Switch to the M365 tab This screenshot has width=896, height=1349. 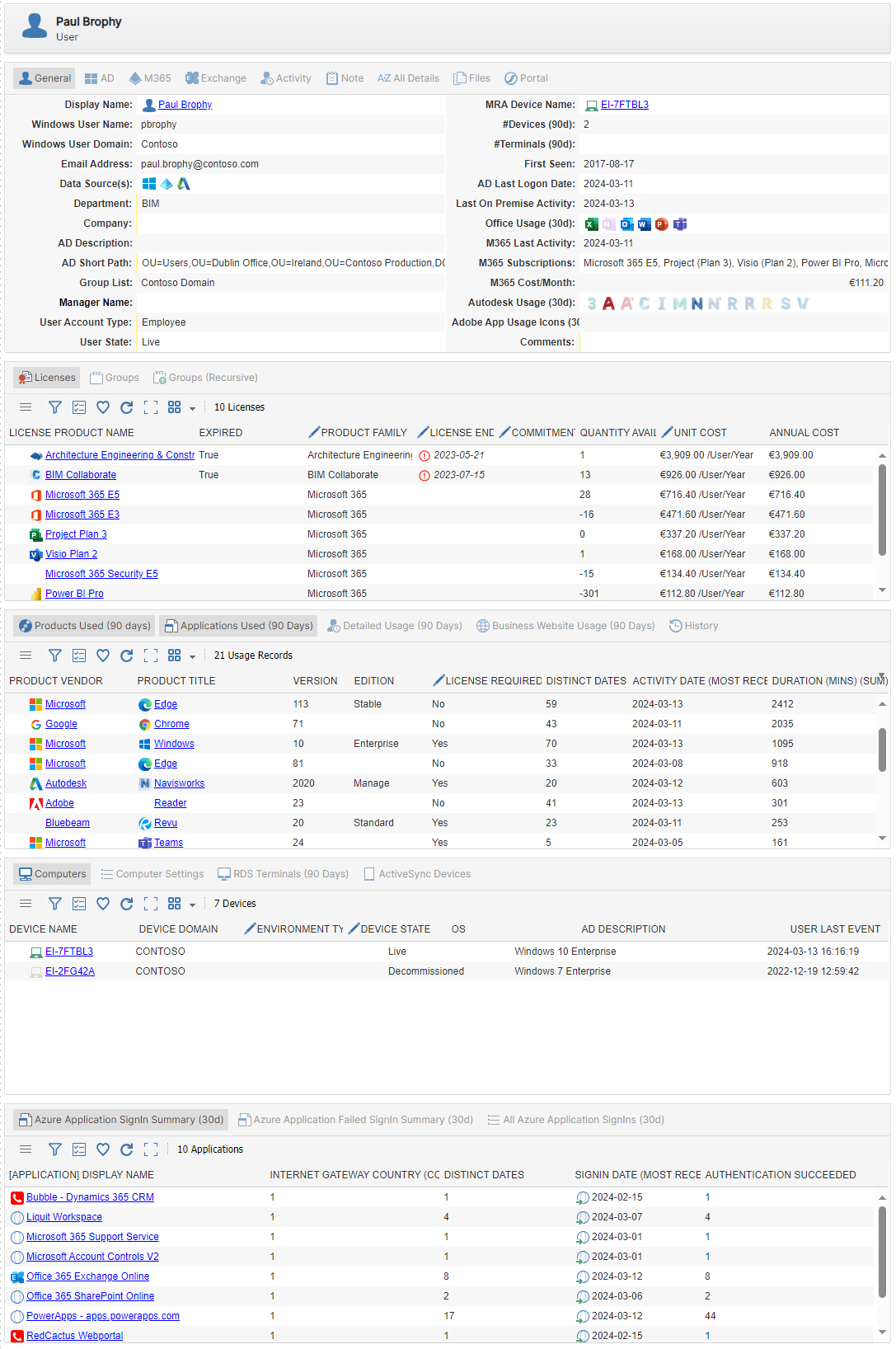pyautogui.click(x=150, y=78)
